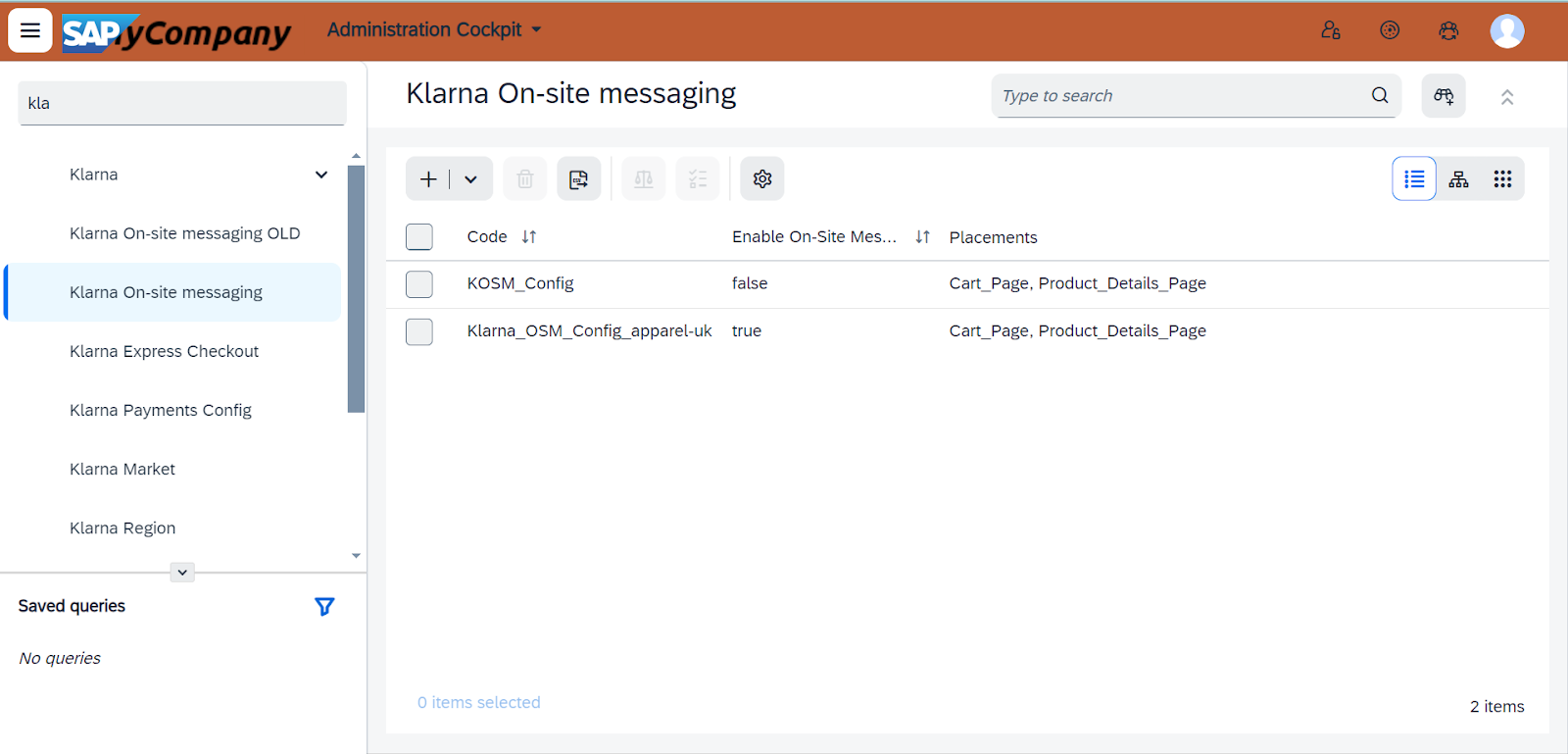The width and height of the screenshot is (1568, 754).
Task: Click the false value in KOSM_Config row
Action: [750, 283]
